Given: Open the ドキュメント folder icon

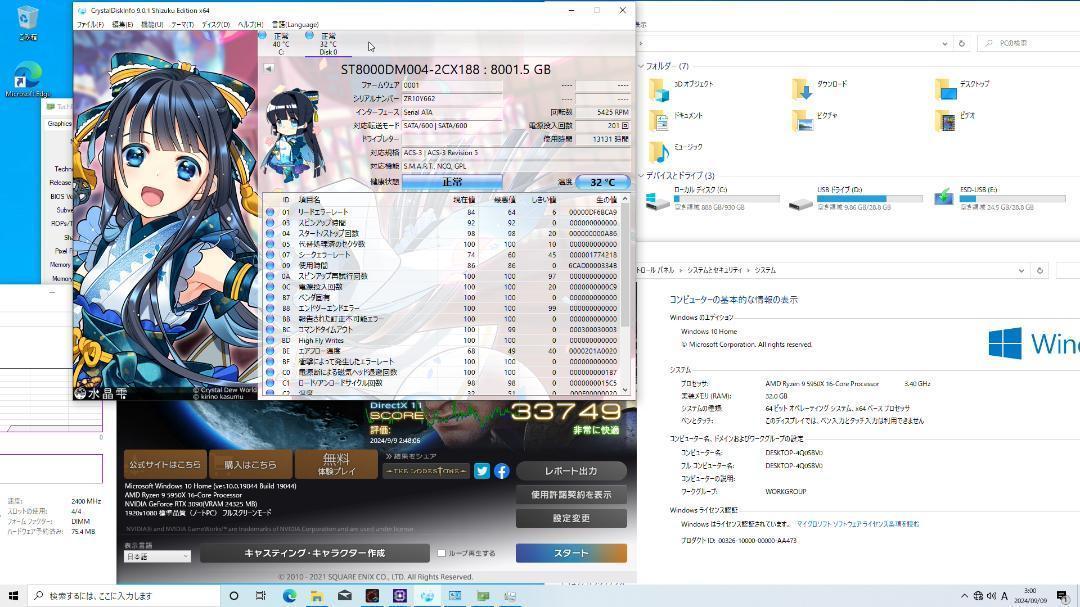Looking at the screenshot, I should point(659,121).
